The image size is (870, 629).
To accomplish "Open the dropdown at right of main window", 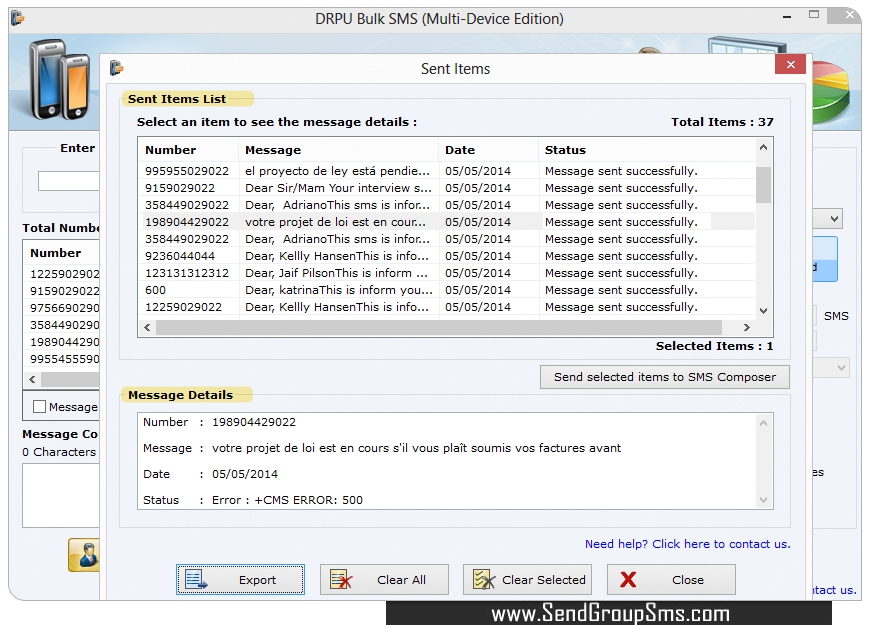I will (x=834, y=219).
